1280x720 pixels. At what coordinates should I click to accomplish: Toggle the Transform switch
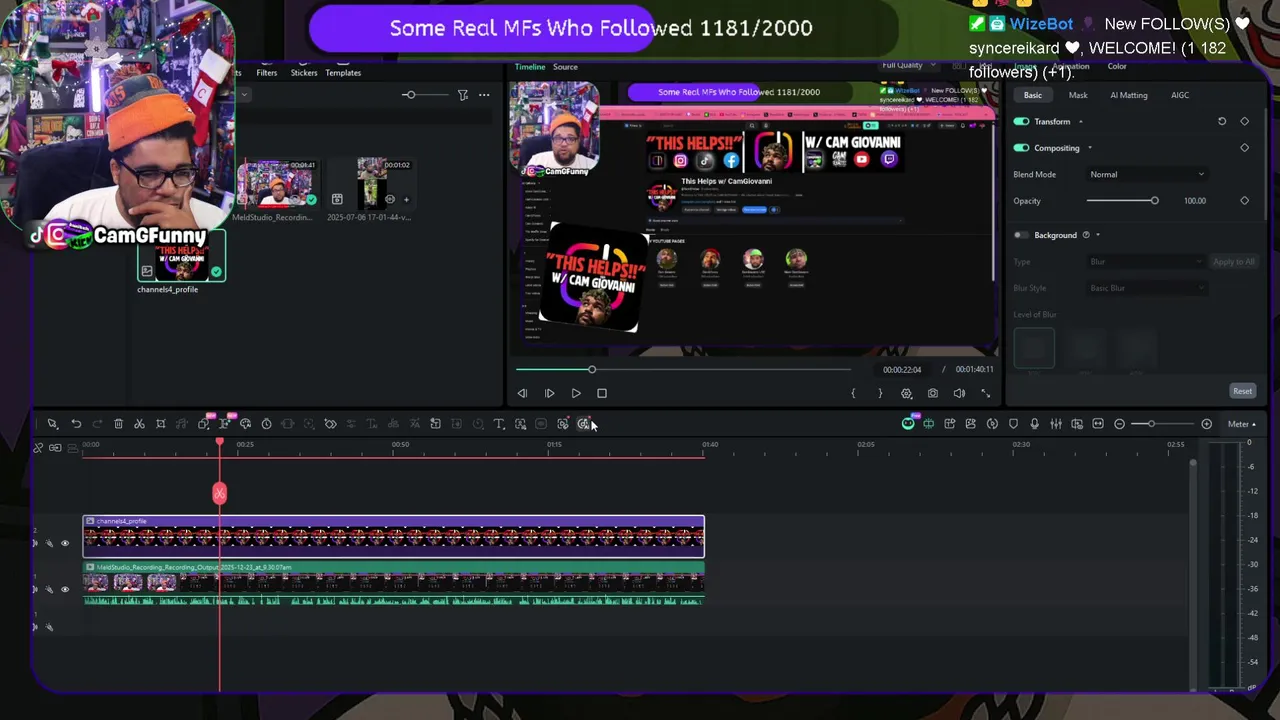pos(1021,121)
